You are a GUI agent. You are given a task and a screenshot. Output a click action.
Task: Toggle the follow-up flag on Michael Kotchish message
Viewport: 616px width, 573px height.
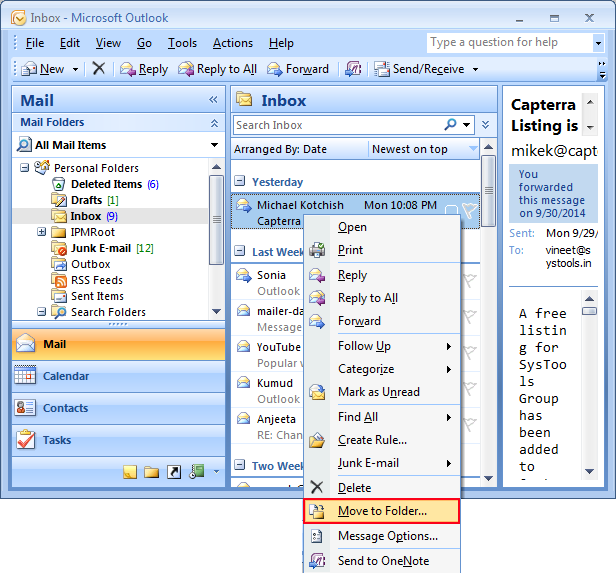click(x=469, y=210)
